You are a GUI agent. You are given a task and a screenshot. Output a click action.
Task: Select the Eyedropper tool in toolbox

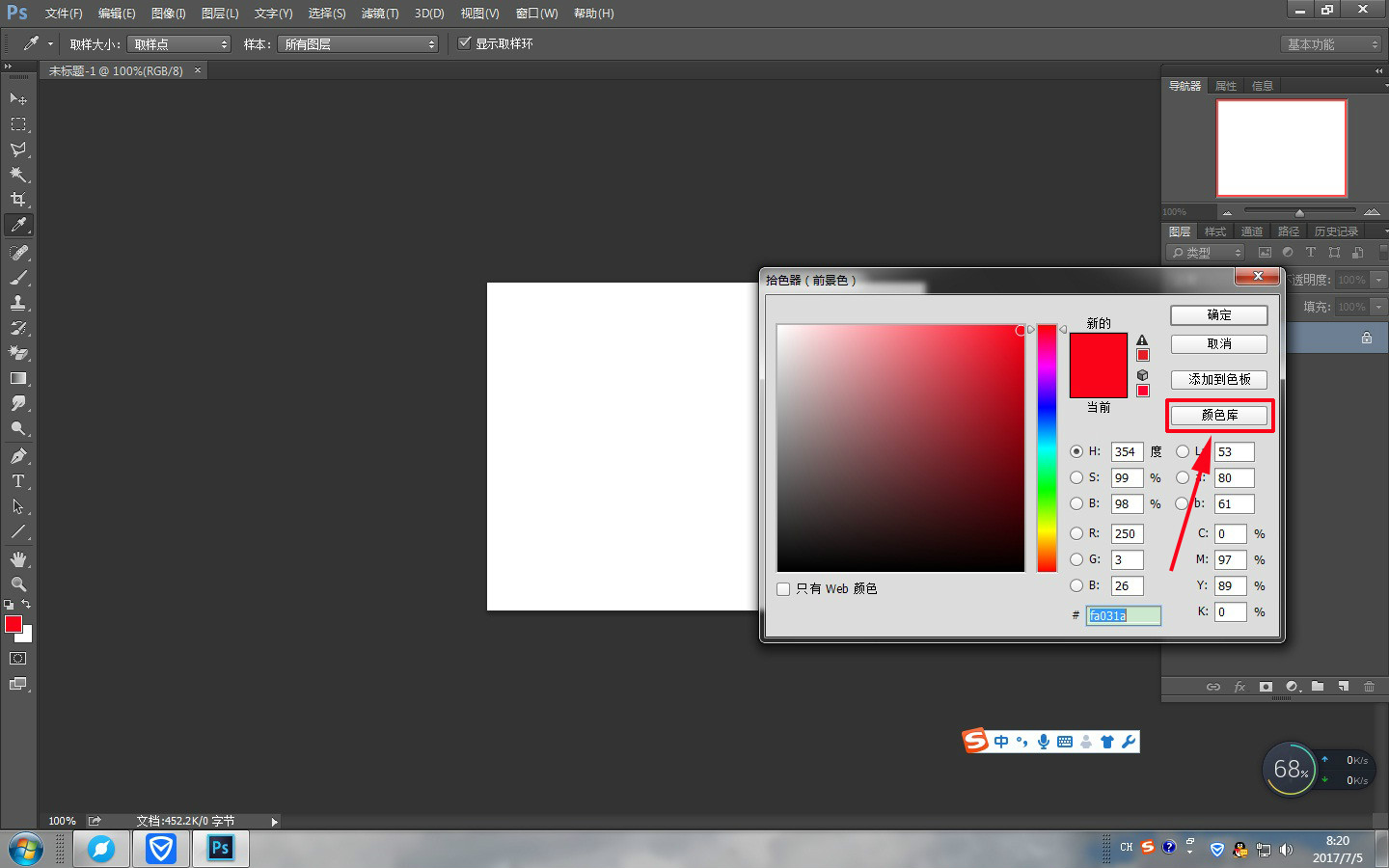[x=18, y=225]
